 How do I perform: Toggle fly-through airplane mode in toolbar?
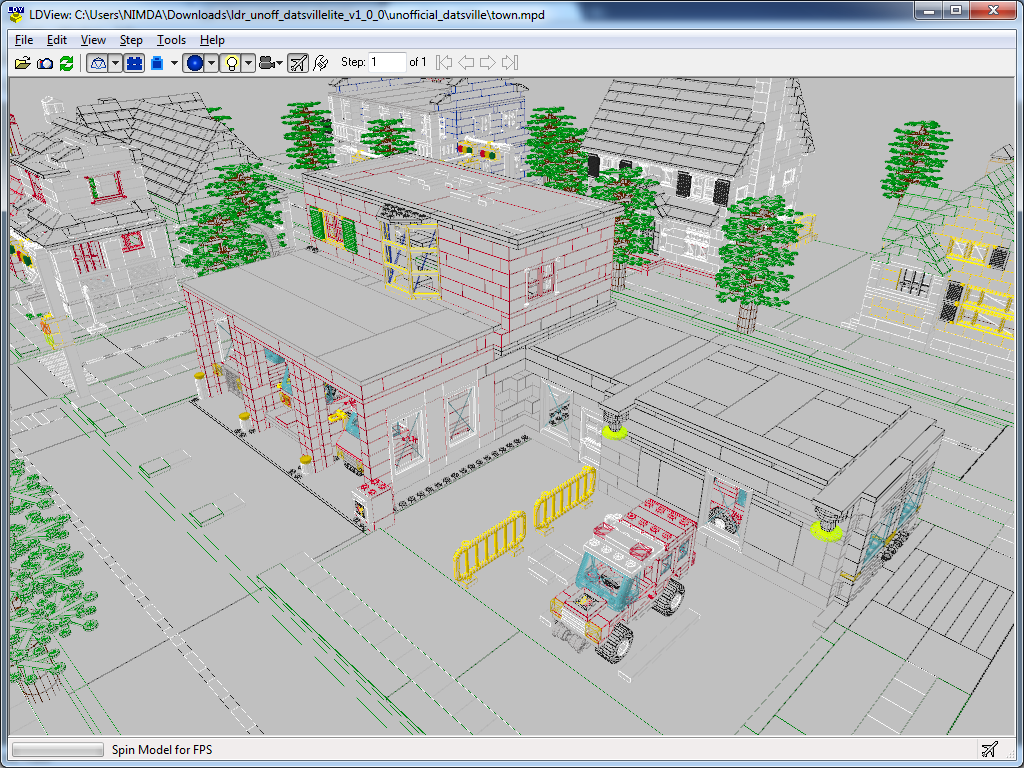tap(298, 63)
